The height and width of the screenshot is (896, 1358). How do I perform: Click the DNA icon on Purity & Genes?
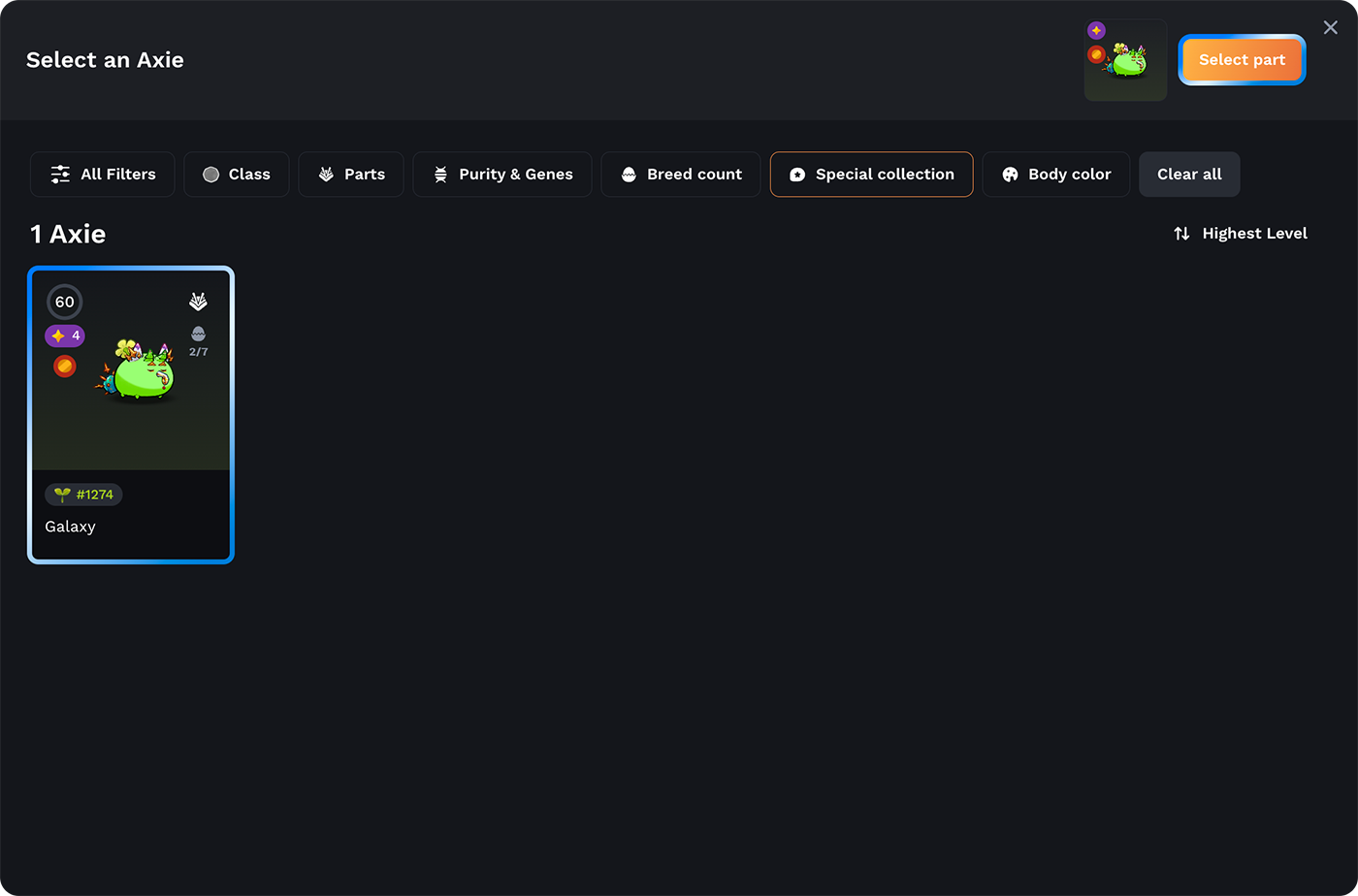[440, 175]
